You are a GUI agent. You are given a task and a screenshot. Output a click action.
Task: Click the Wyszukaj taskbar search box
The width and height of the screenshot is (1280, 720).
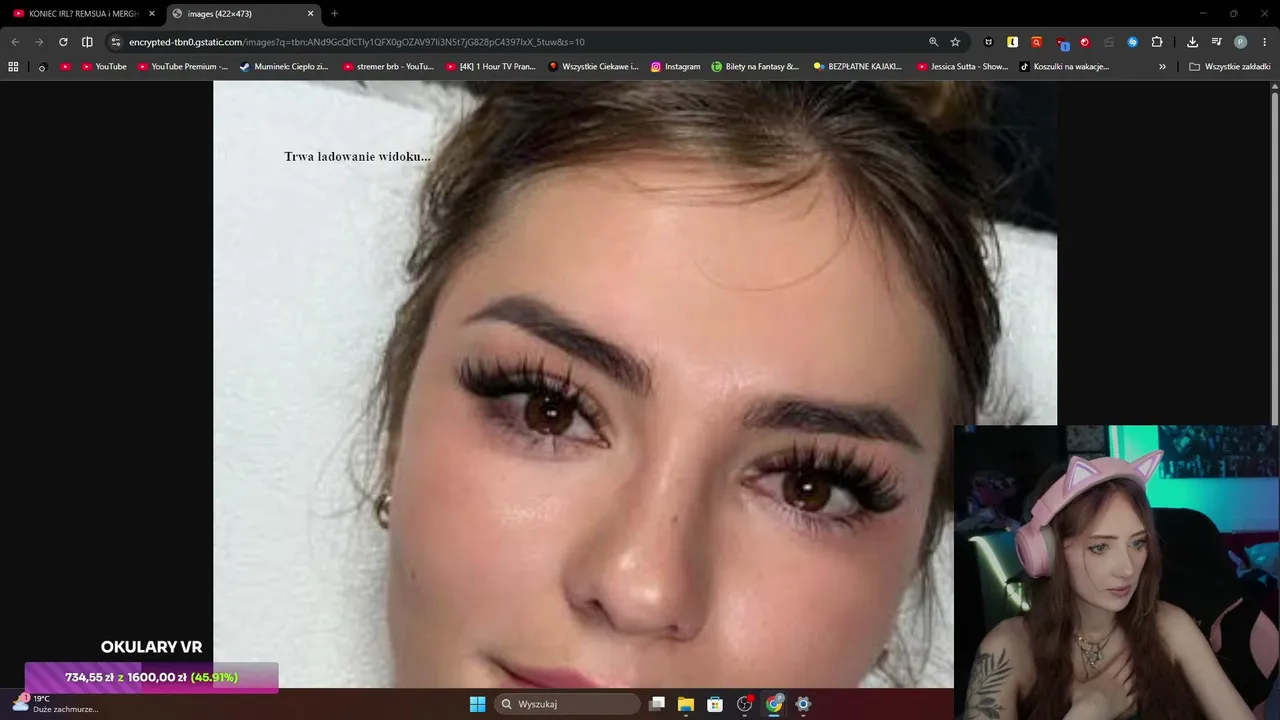pos(568,704)
